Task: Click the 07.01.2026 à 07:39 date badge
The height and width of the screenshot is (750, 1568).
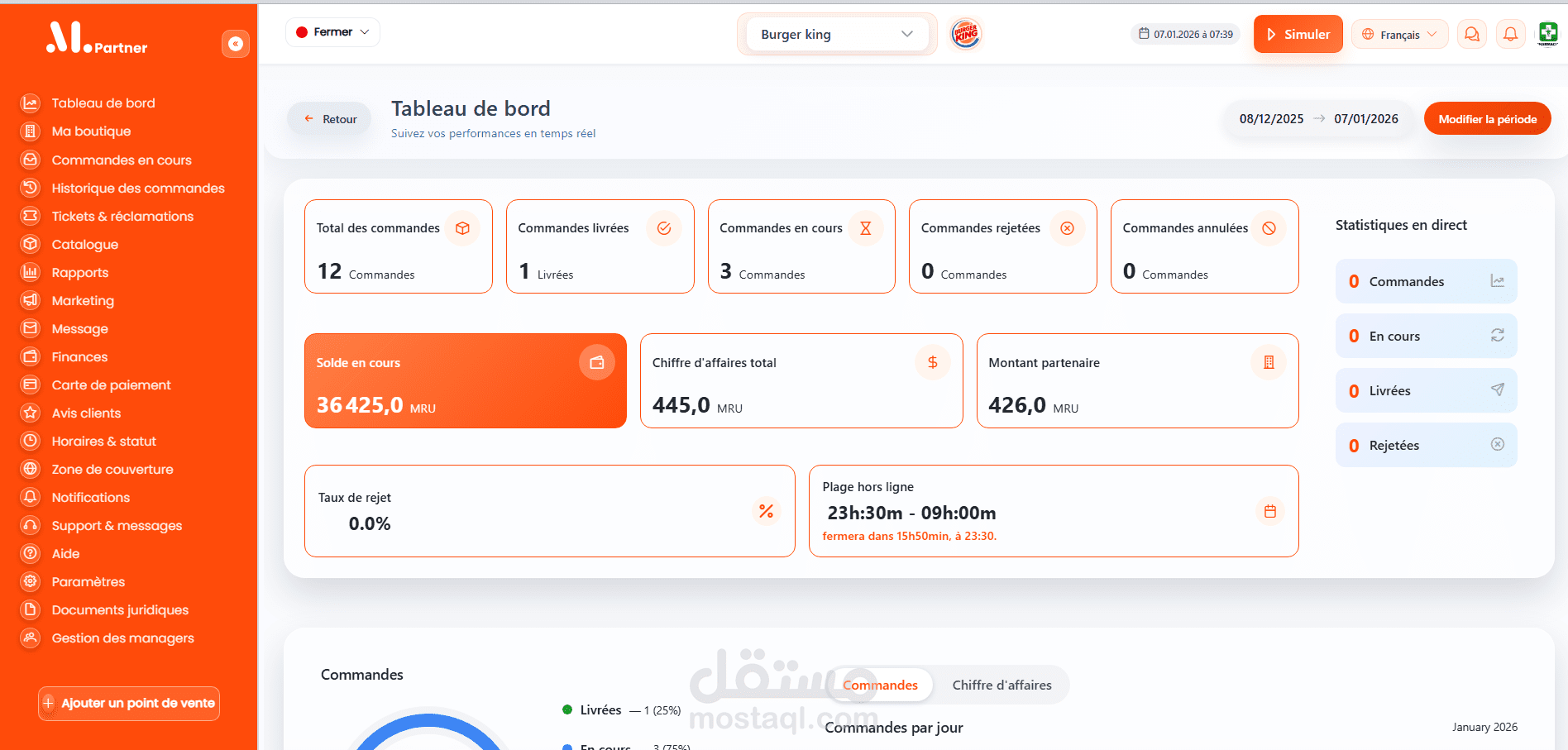Action: click(x=1186, y=34)
